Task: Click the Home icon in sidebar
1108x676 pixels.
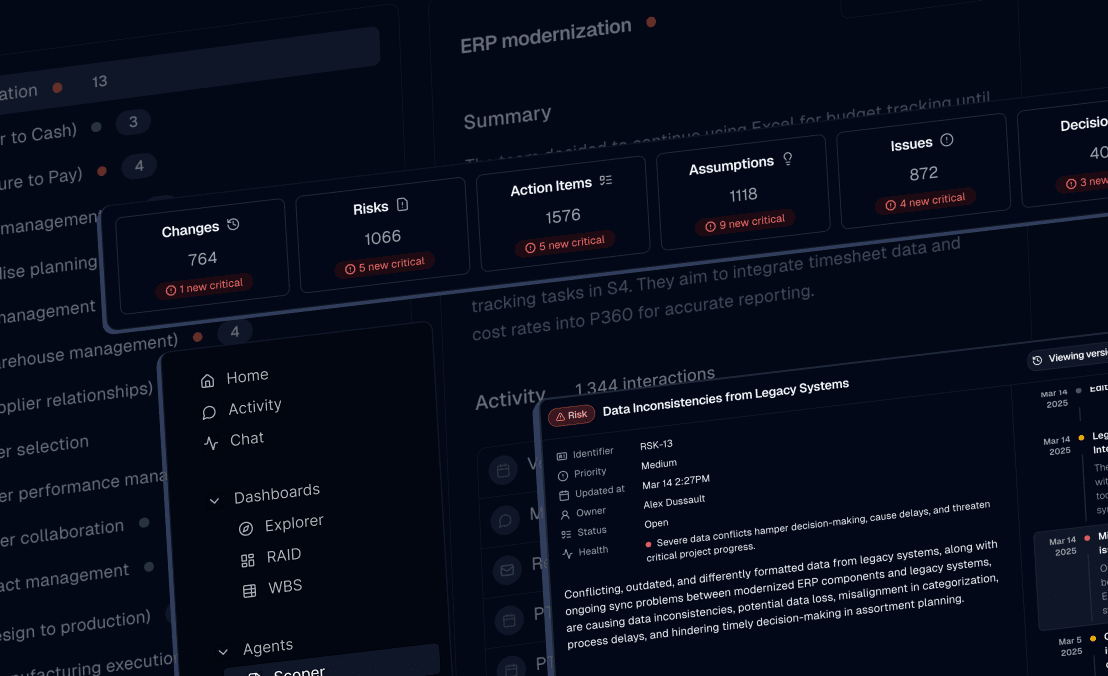Action: [x=208, y=381]
